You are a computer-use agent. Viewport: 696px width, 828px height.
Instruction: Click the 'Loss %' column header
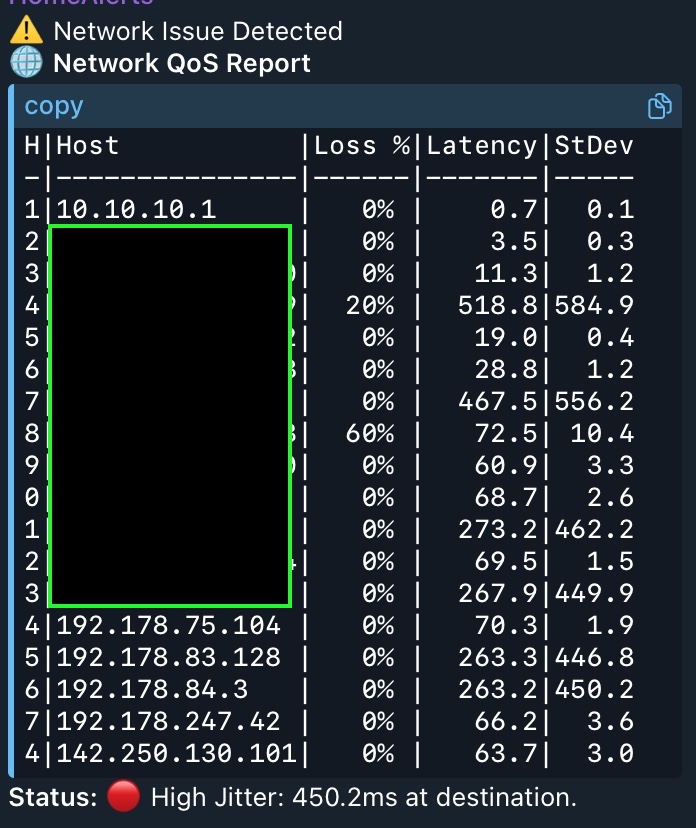coord(362,146)
